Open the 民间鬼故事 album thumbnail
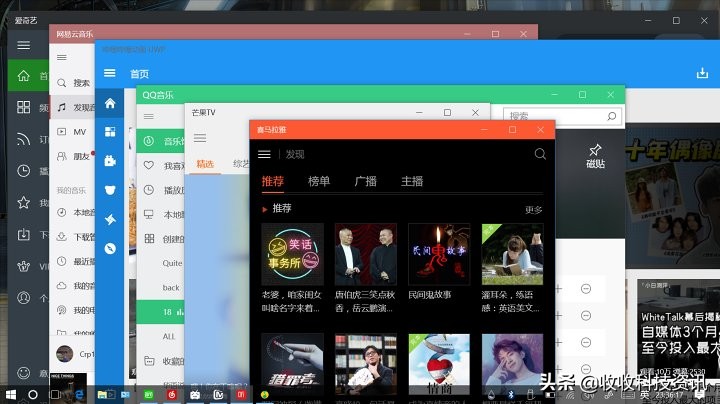This screenshot has height=404, width=720. (439, 254)
